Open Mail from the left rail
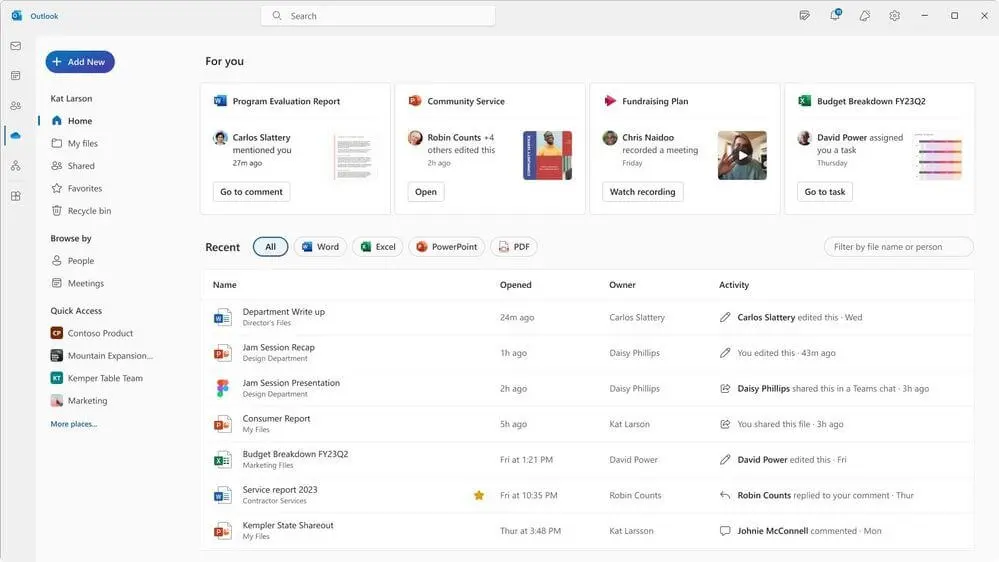The image size is (999, 562). point(16,46)
